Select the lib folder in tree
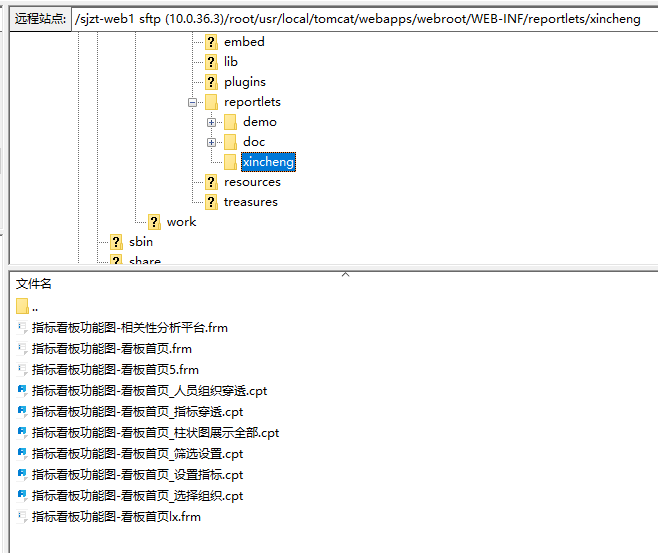 (231, 62)
